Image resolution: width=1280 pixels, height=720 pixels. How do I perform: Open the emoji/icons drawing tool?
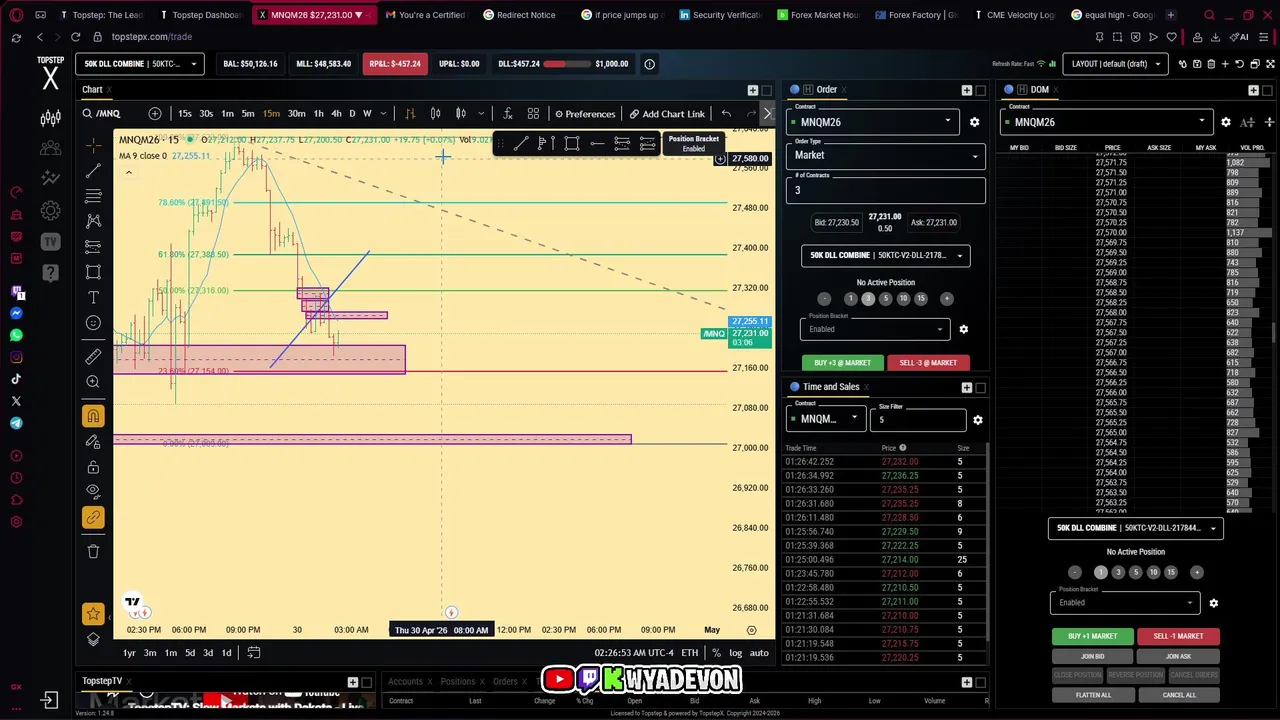point(93,323)
